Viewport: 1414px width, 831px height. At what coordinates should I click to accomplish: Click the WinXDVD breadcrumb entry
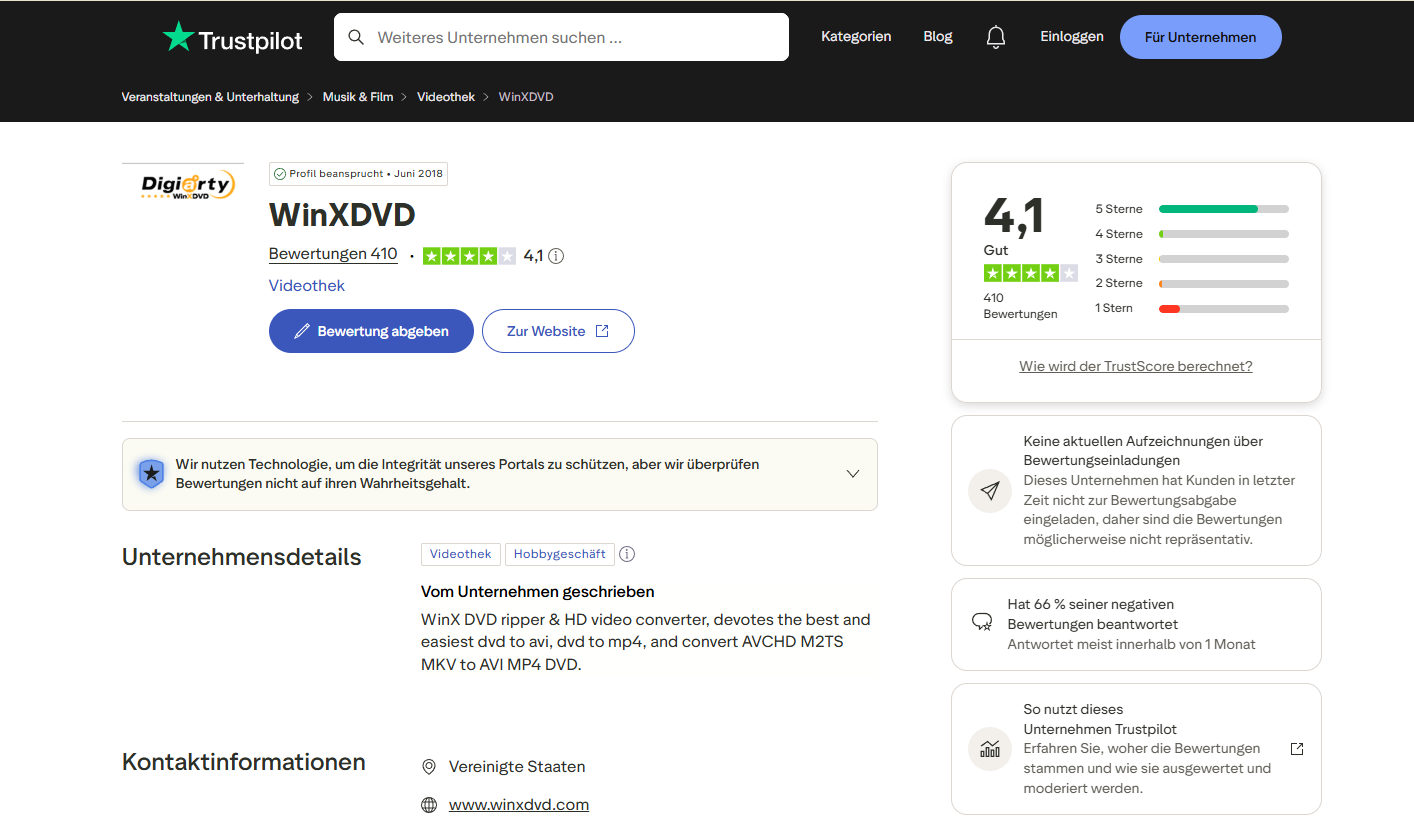tap(526, 97)
